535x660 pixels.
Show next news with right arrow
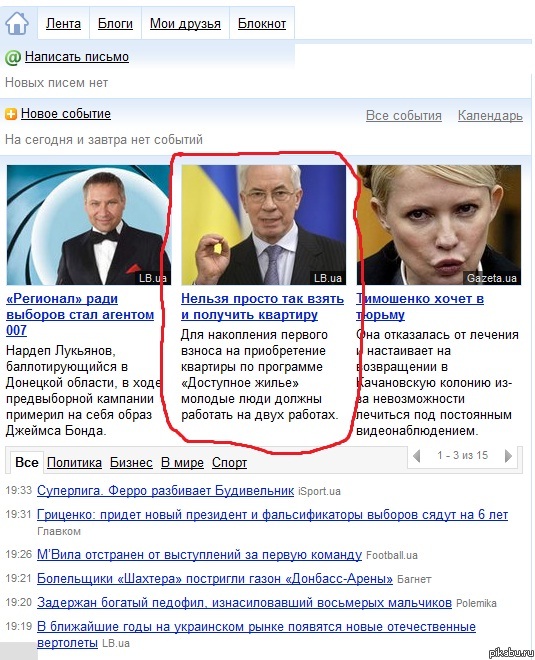pyautogui.click(x=508, y=455)
